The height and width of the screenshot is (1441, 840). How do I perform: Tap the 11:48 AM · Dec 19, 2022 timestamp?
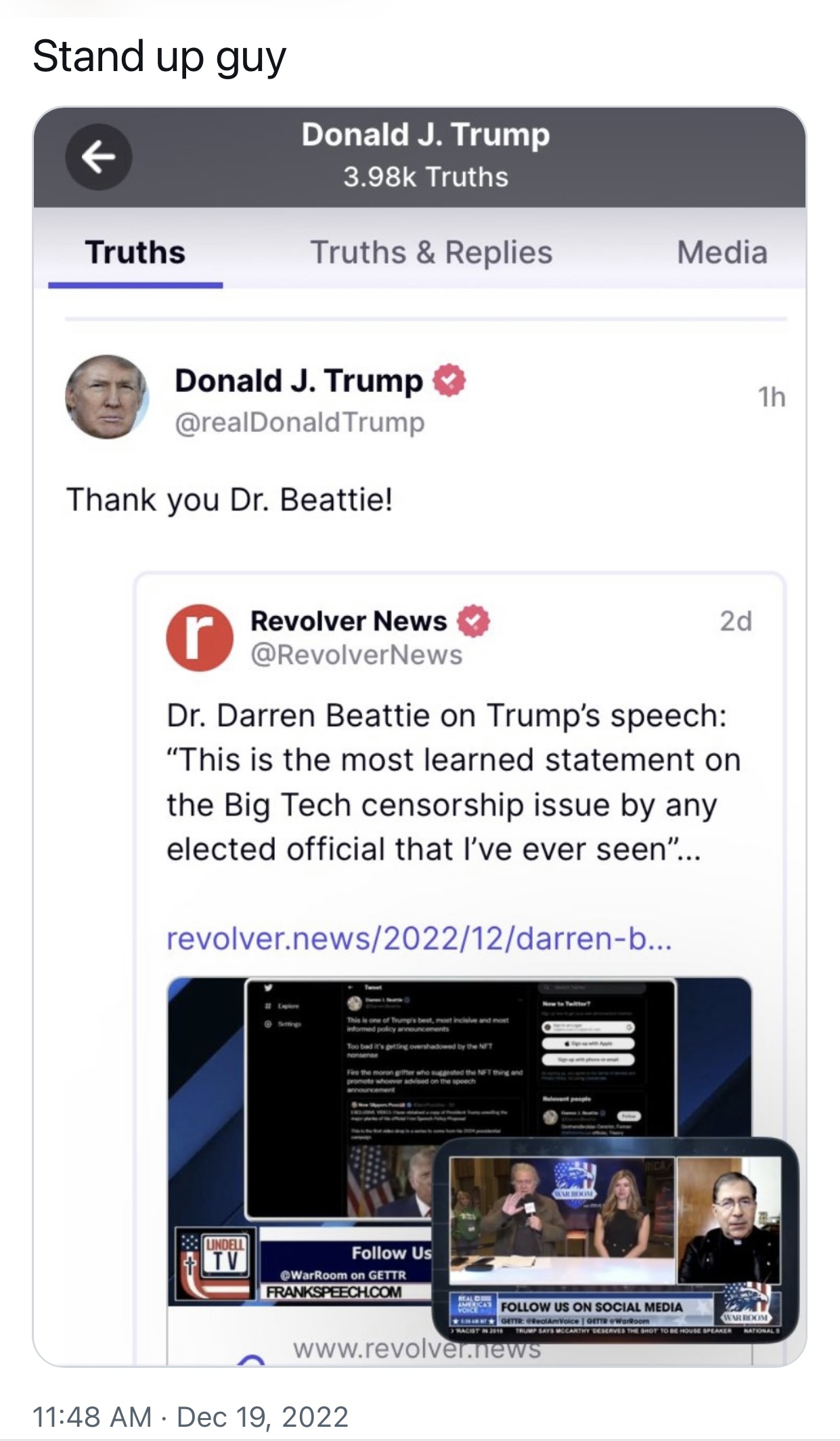[x=190, y=1417]
